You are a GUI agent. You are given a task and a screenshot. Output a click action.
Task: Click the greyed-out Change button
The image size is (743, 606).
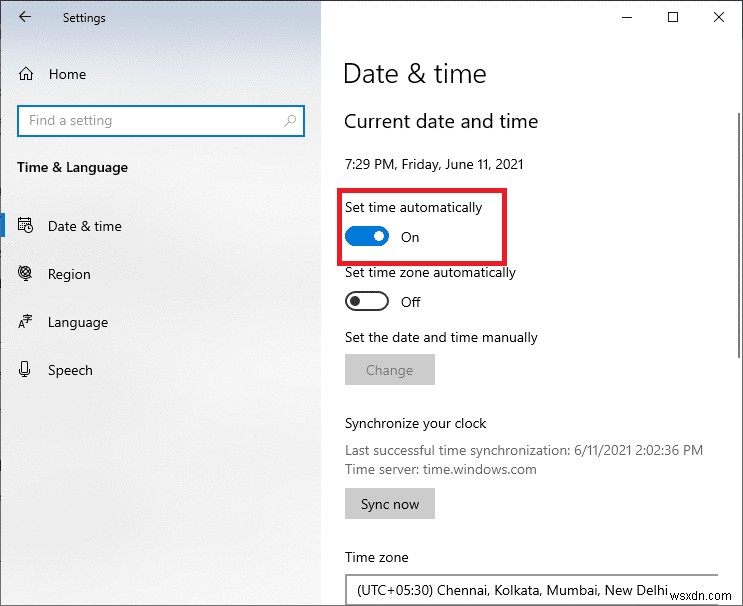pyautogui.click(x=390, y=370)
